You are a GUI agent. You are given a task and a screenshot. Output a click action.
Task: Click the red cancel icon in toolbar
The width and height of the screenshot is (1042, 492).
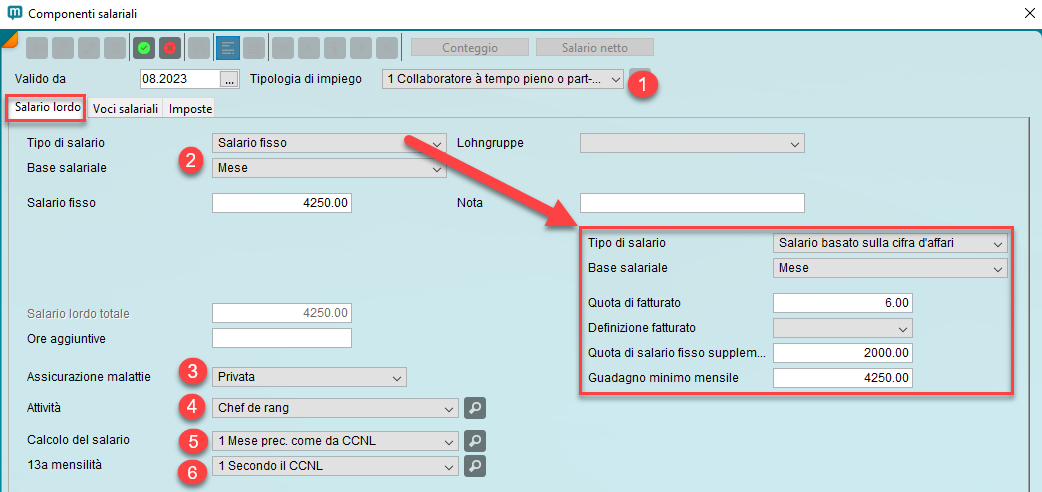tap(169, 47)
